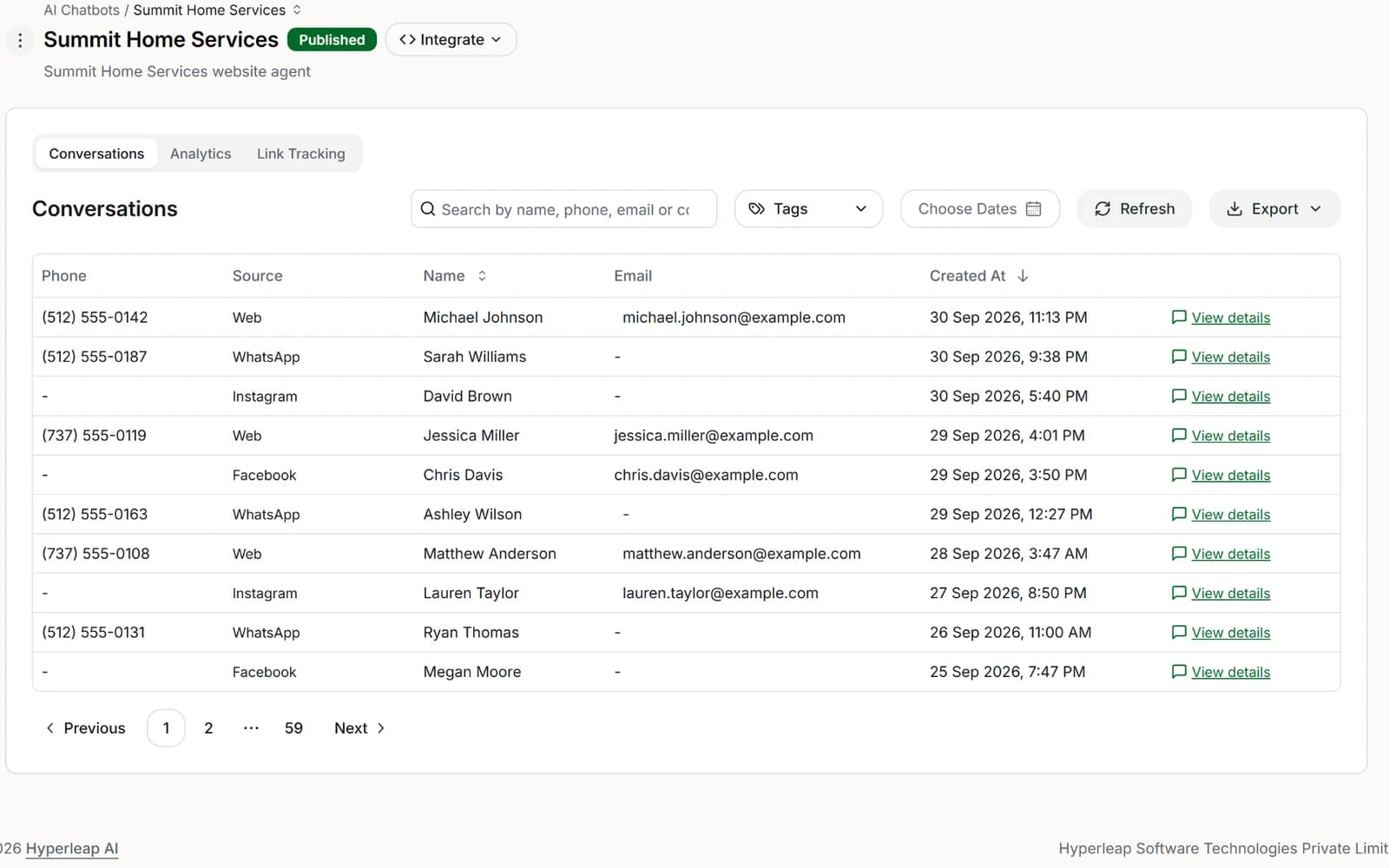Open the AI Chatbots breadcrumb link
Image resolution: width=1389 pixels, height=868 pixels.
[x=82, y=10]
